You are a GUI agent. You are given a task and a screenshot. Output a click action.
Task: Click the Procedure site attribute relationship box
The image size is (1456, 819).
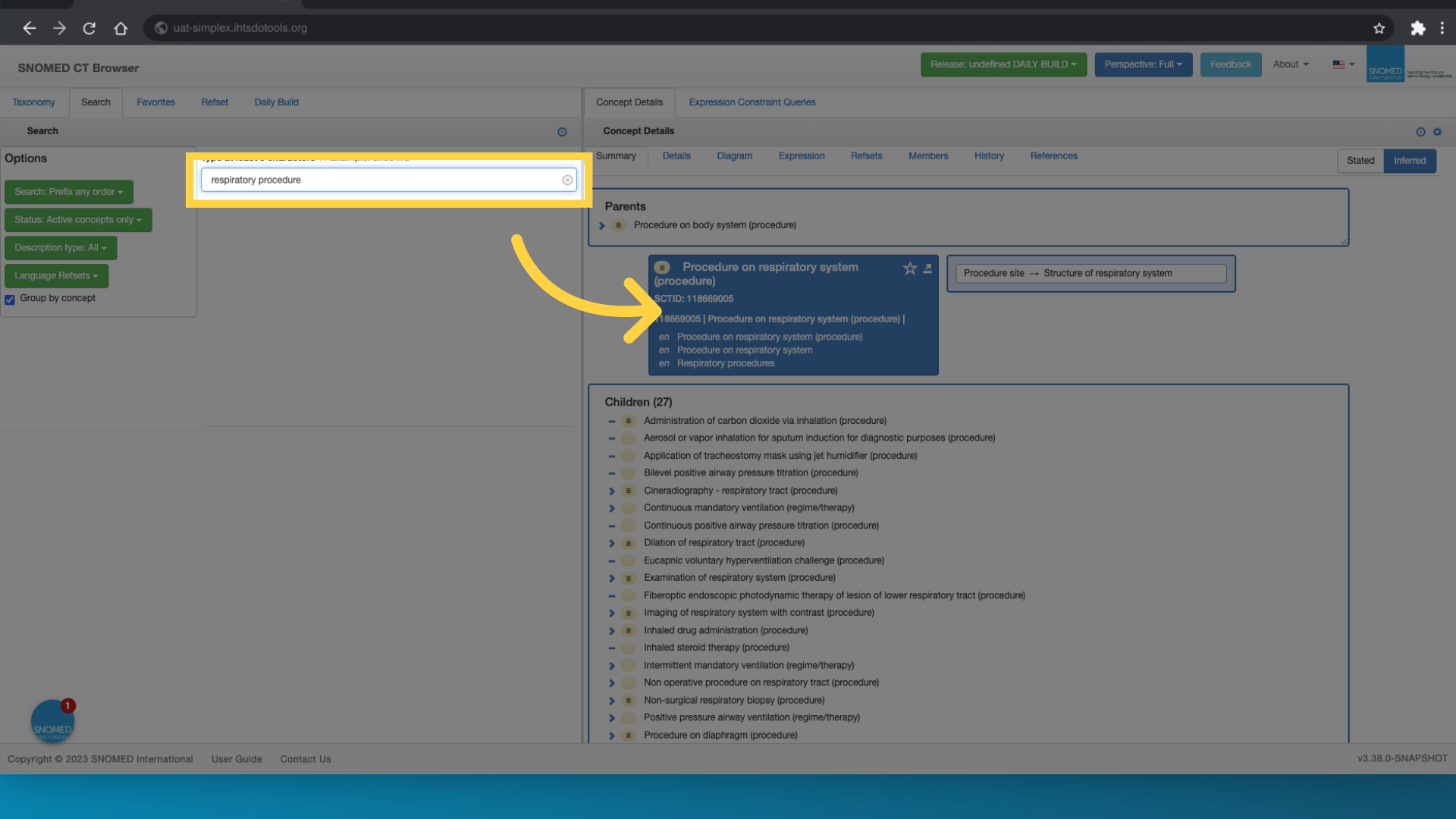(x=1090, y=274)
